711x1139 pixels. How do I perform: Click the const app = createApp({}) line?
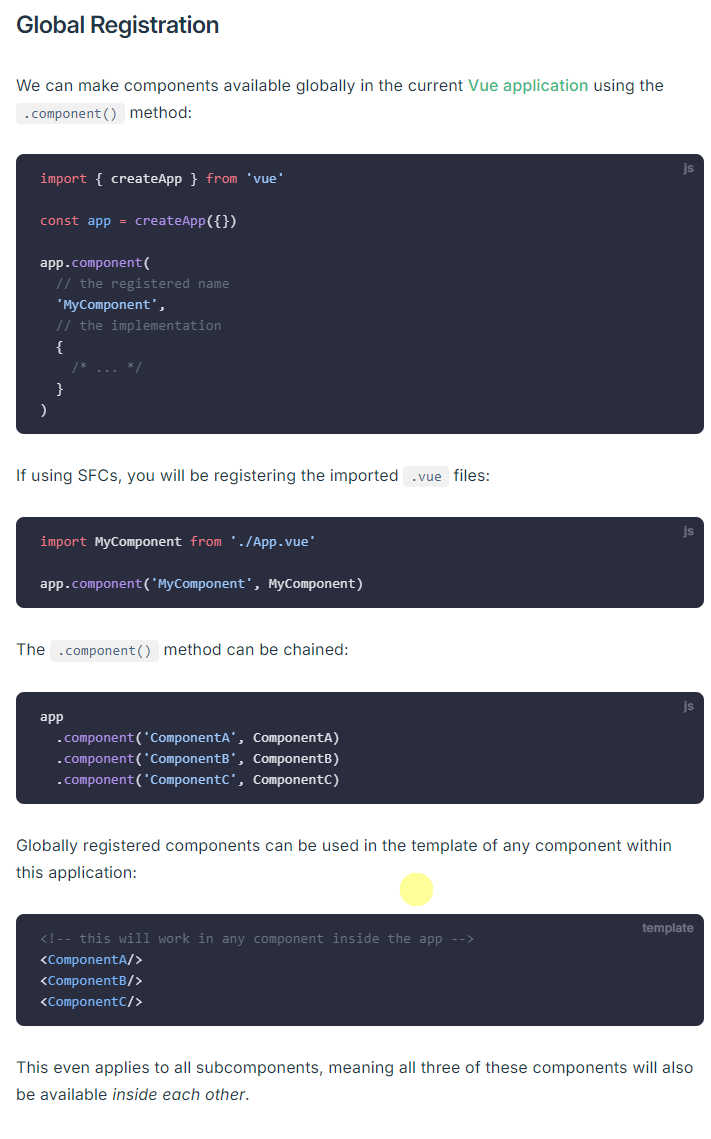(138, 221)
